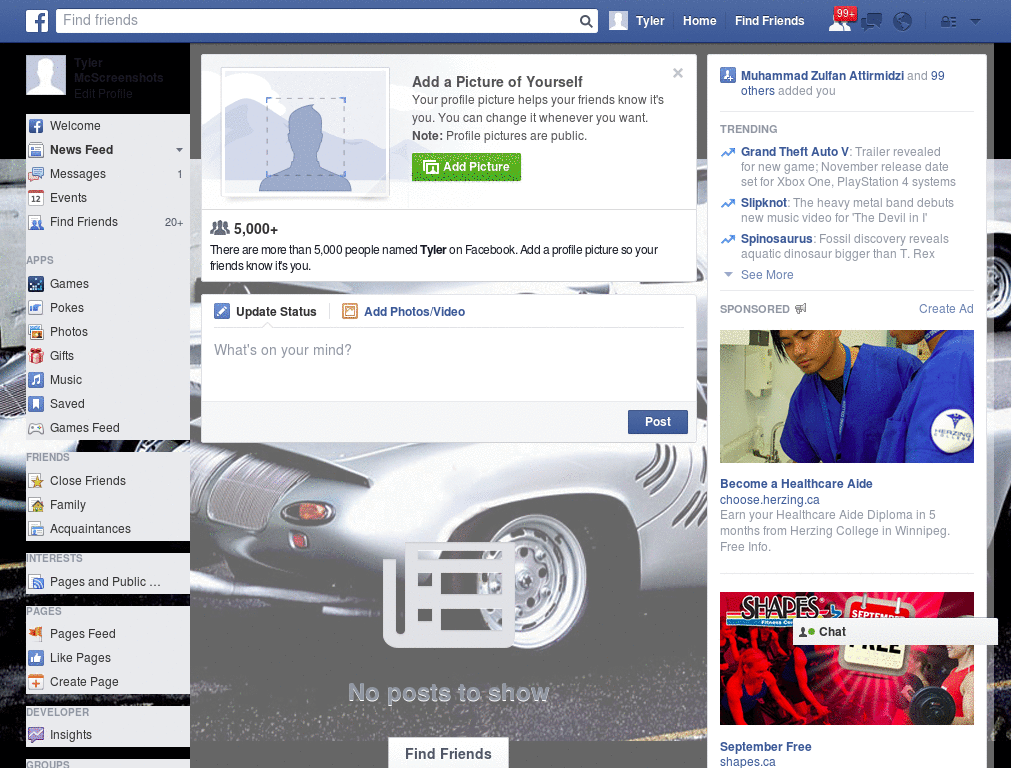The width and height of the screenshot is (1024, 768).
Task: Click the Acquaintances icon
Action: coord(36,529)
